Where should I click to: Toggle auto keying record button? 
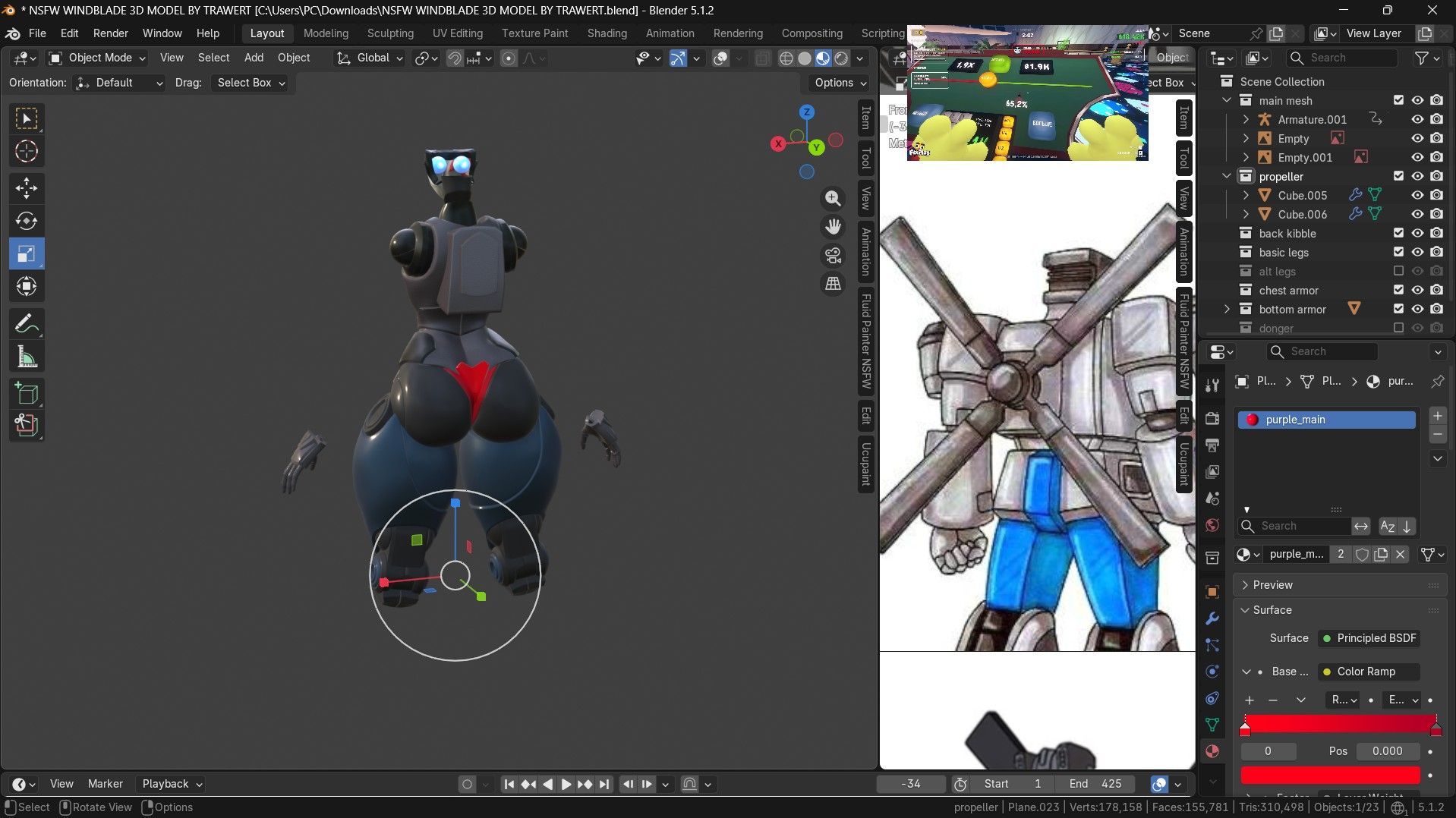pyautogui.click(x=467, y=784)
